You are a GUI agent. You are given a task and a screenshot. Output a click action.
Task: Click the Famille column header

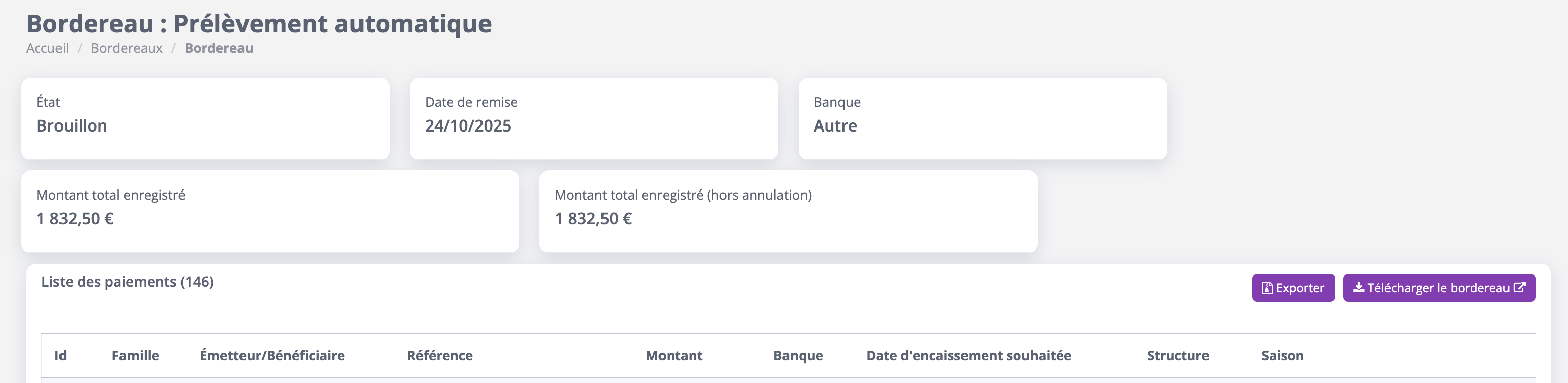135,356
